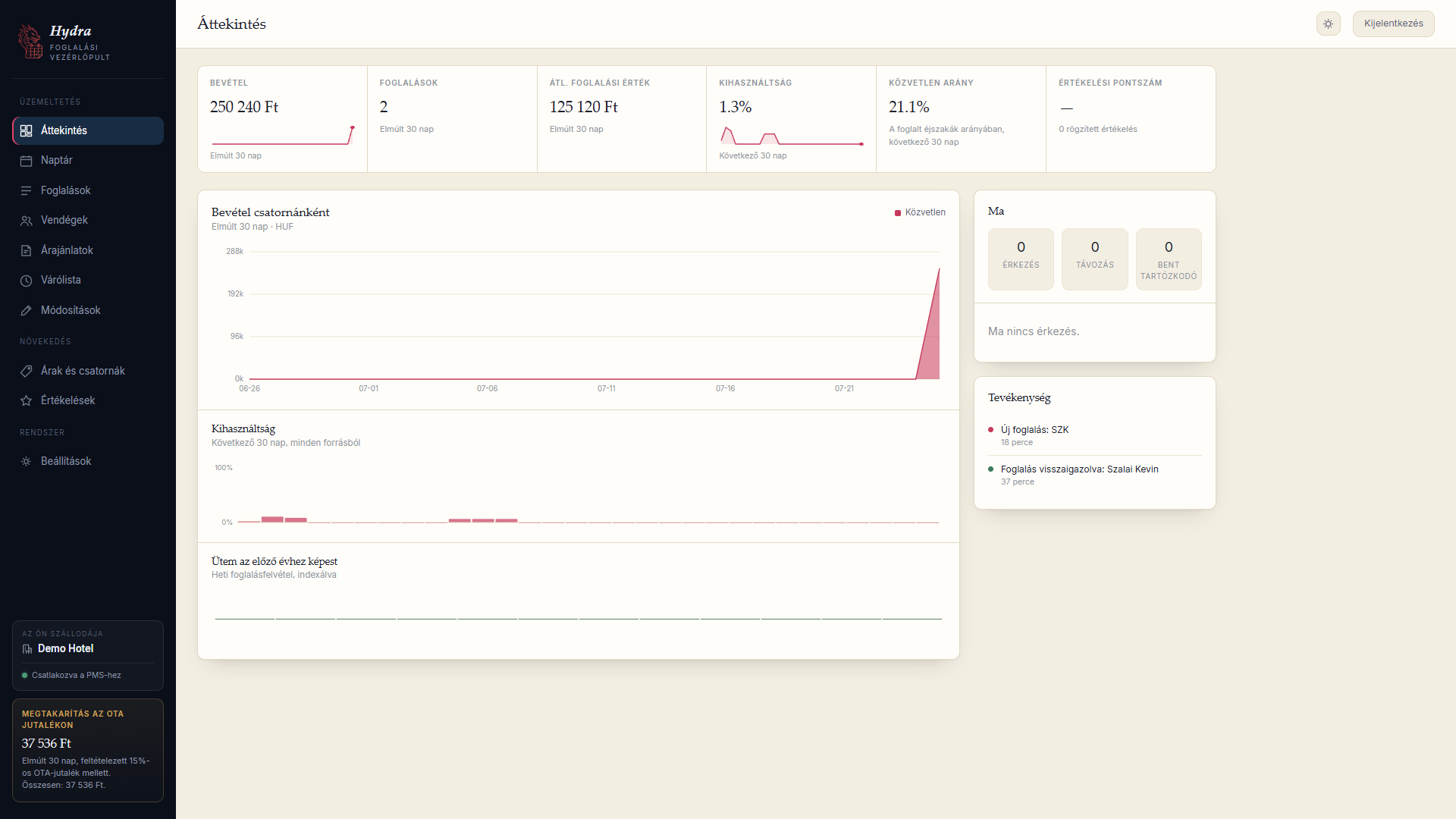Click the Foglalások list icon
The height and width of the screenshot is (819, 1456).
(26, 190)
